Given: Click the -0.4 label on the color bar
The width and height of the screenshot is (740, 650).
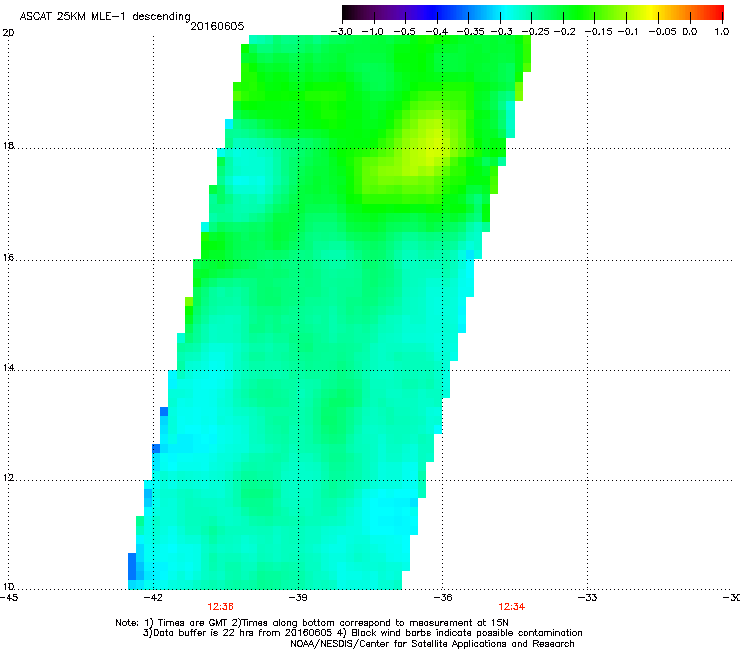Looking at the screenshot, I should pos(437,32).
